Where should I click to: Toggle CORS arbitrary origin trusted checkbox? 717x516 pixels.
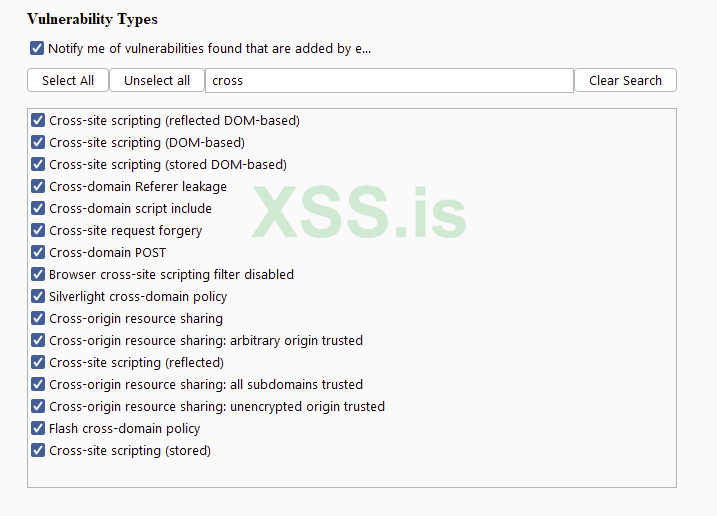(x=38, y=341)
